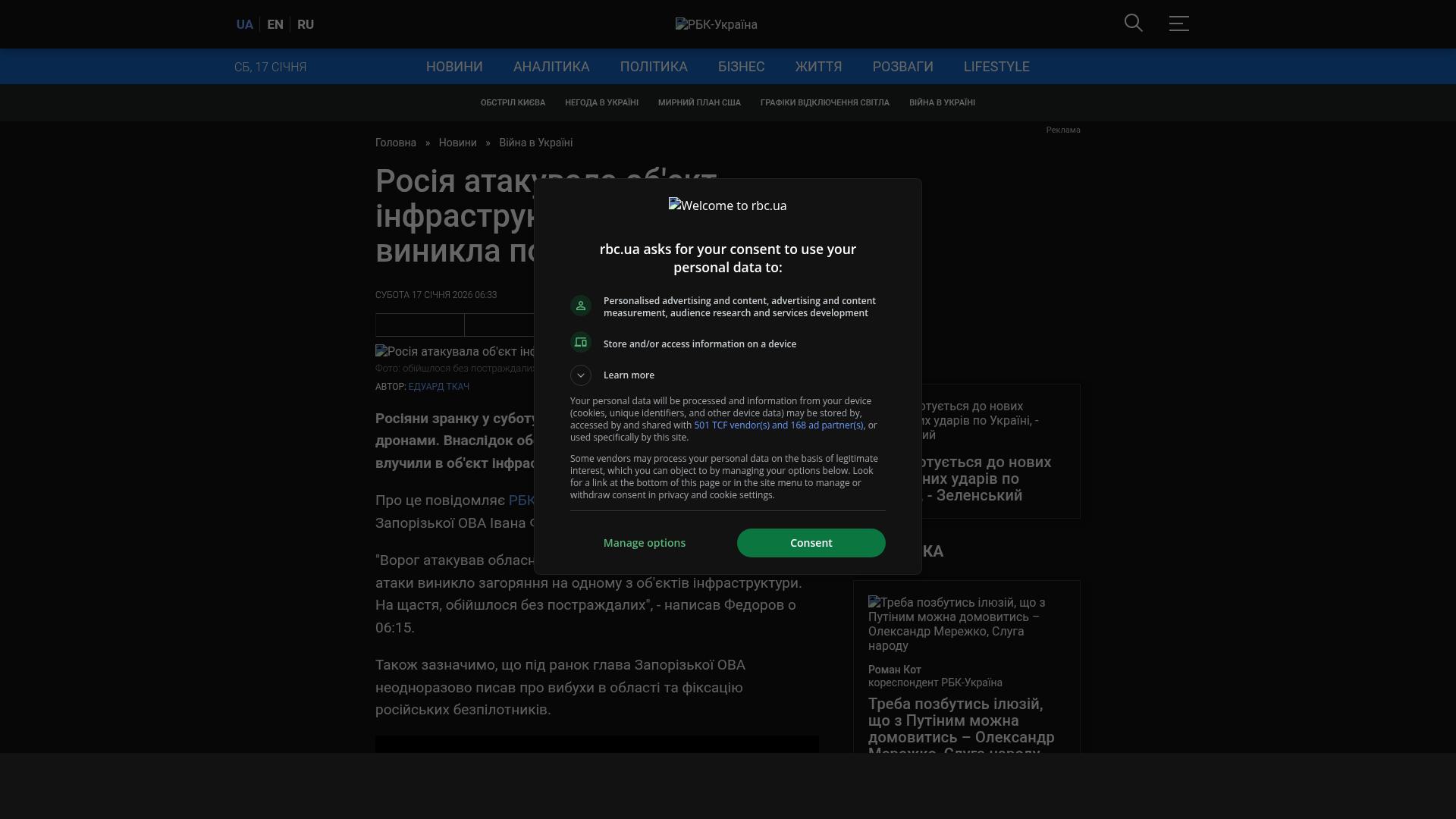Open author ЕДУАРД ТКАЧ profile link

click(438, 387)
